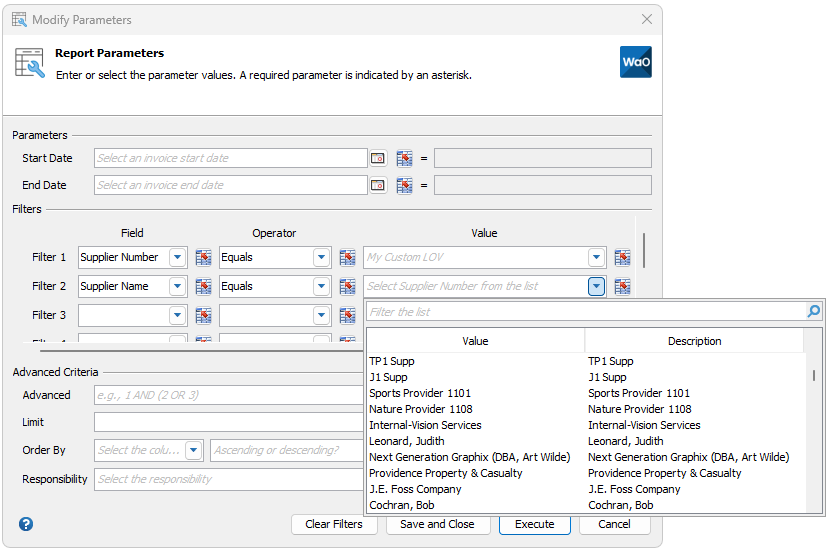
Task: Open the blue help question mark icon
Action: click(26, 524)
